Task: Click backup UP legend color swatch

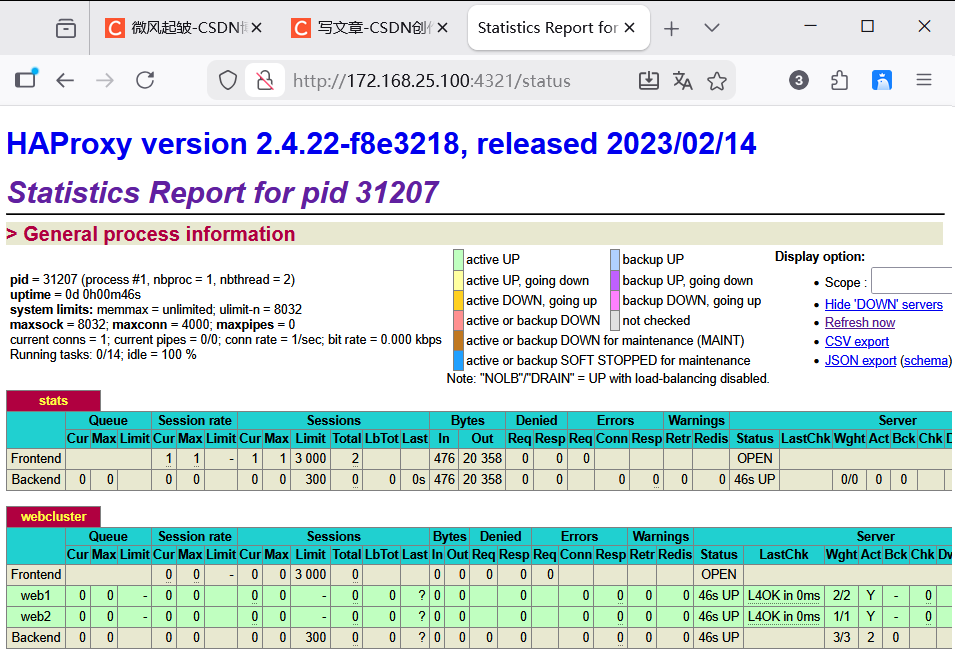Action: [615, 260]
